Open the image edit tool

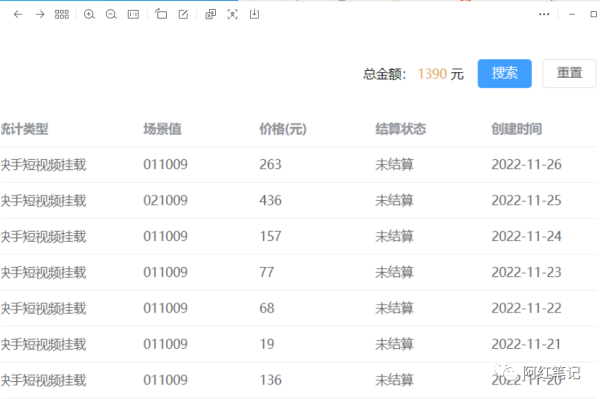click(183, 15)
